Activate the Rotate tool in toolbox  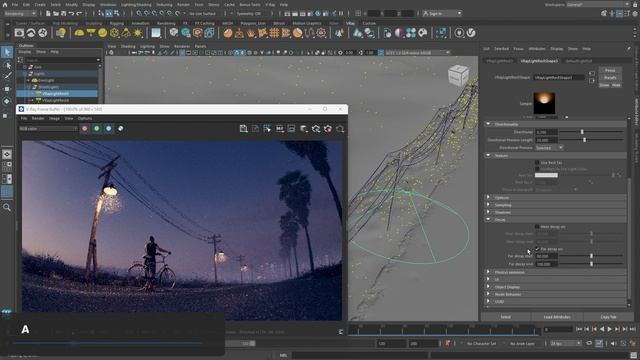[7, 101]
